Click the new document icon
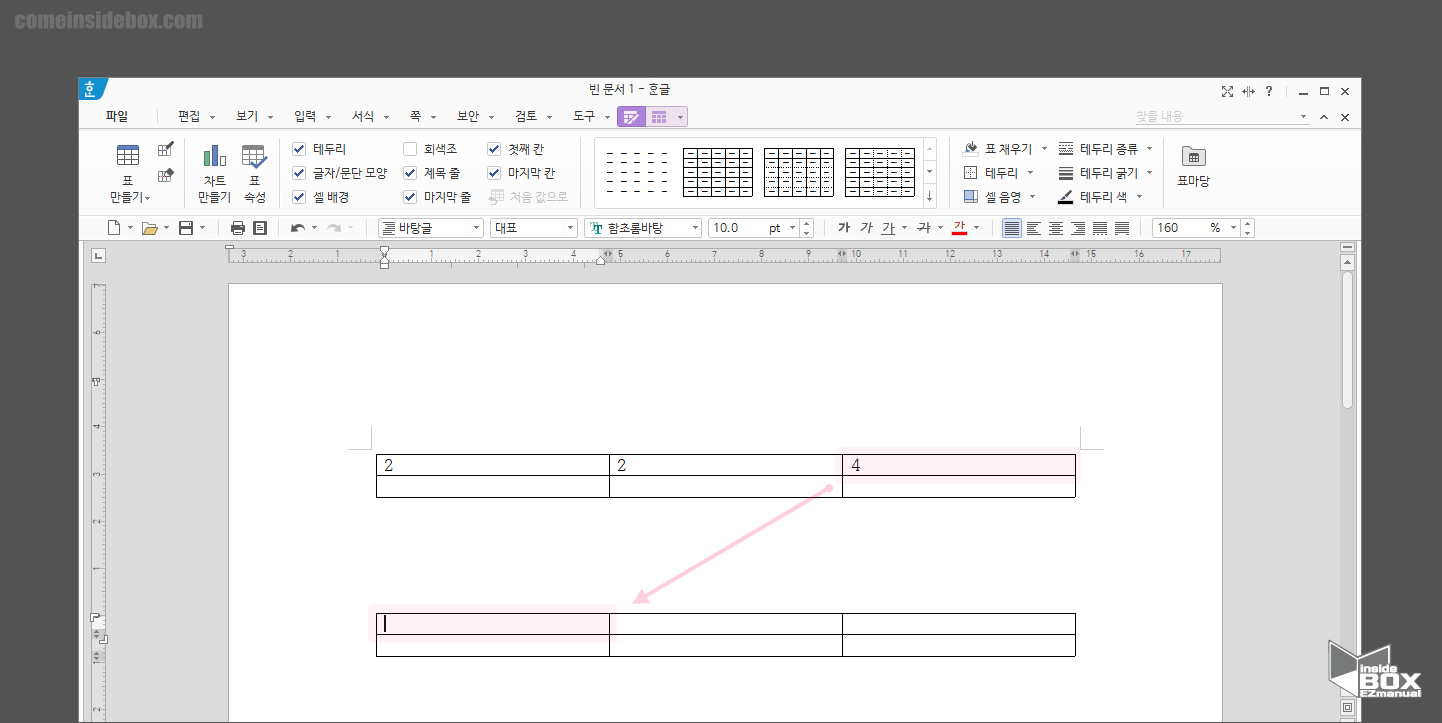 [x=114, y=228]
